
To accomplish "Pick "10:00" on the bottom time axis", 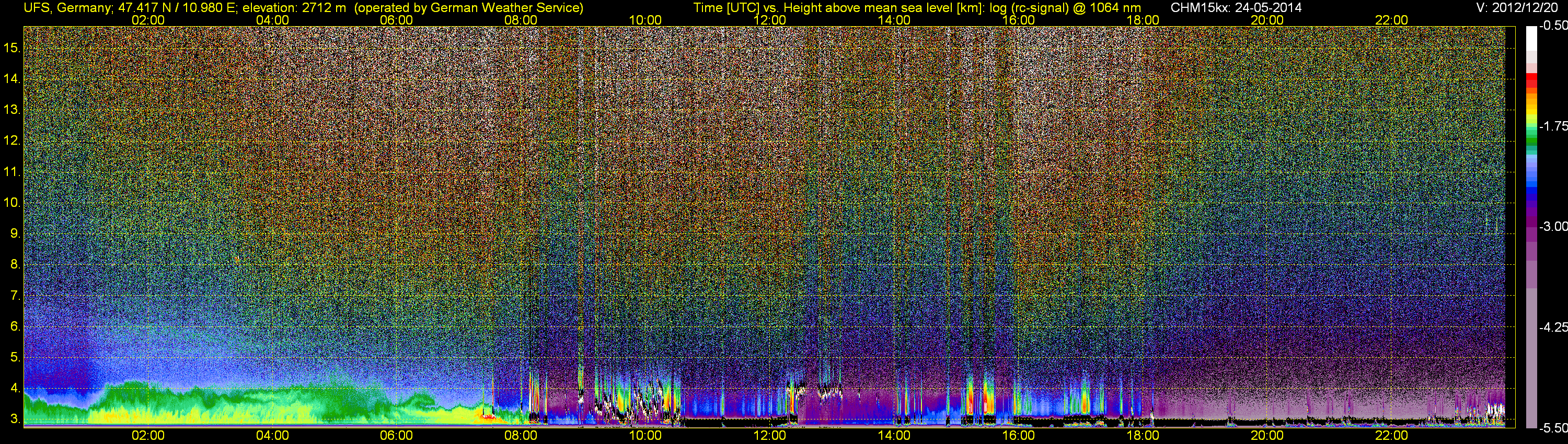I will click(x=645, y=436).
